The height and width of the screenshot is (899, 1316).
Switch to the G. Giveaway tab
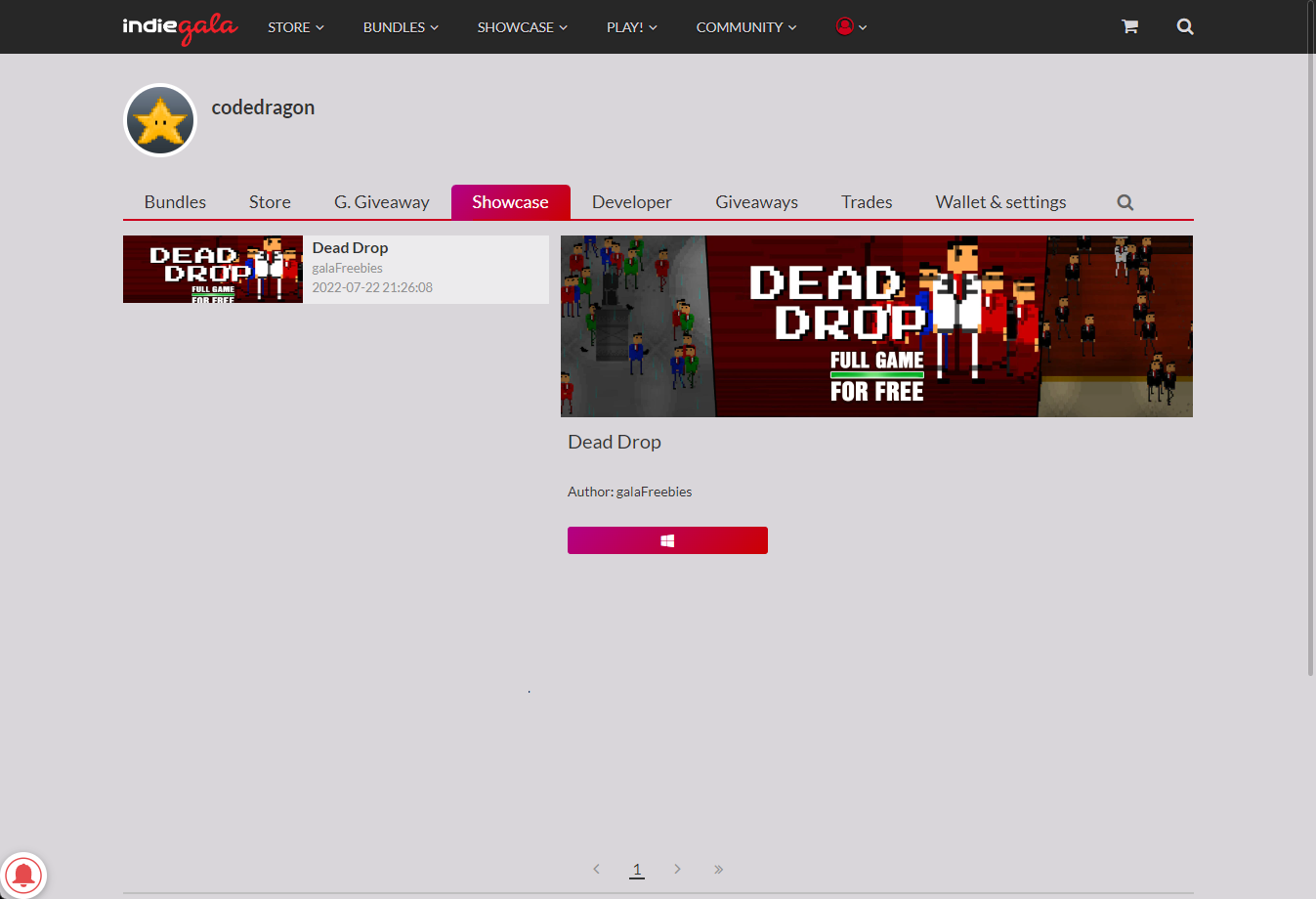tap(382, 202)
